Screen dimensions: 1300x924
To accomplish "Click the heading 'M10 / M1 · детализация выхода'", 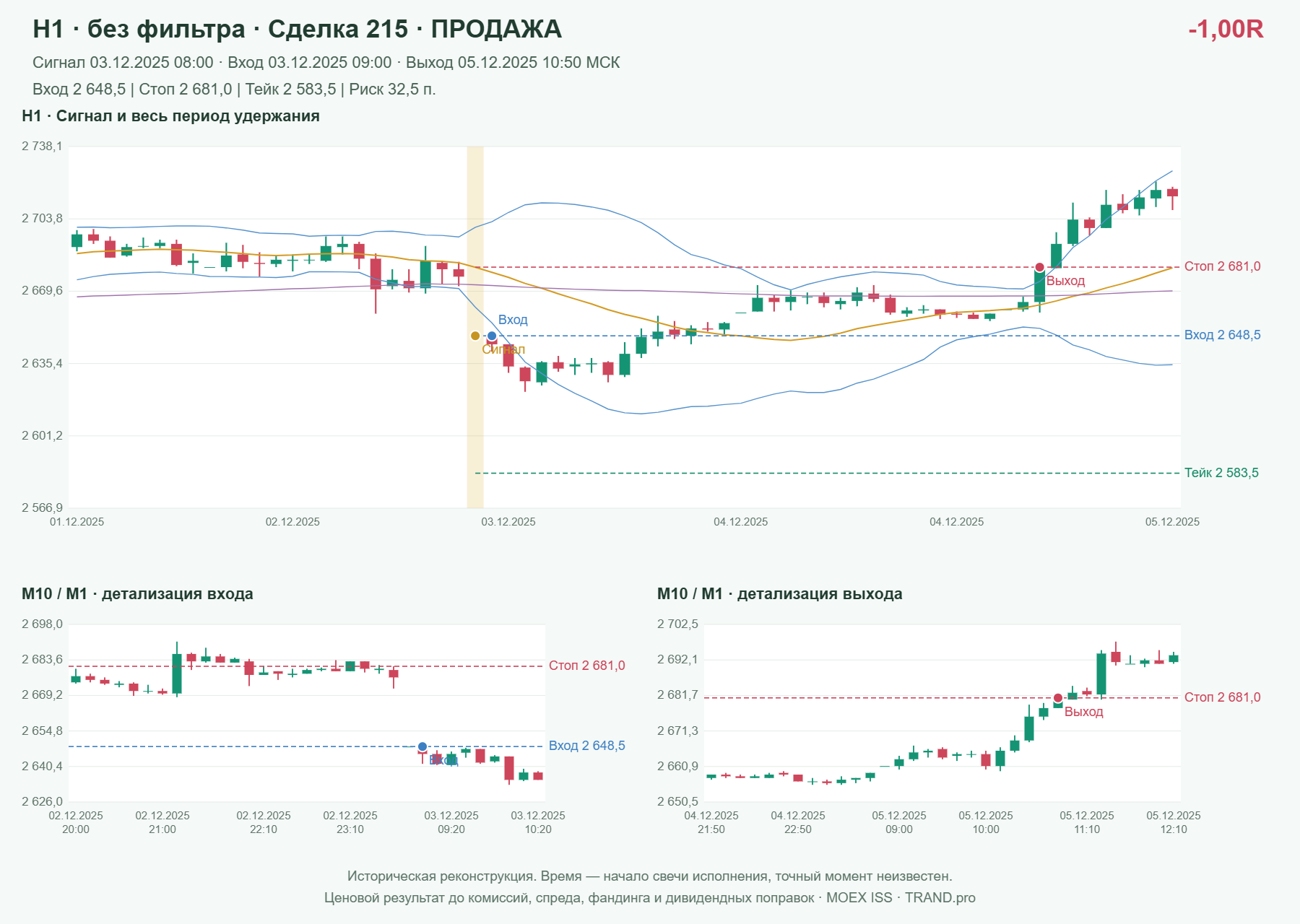I will (779, 594).
